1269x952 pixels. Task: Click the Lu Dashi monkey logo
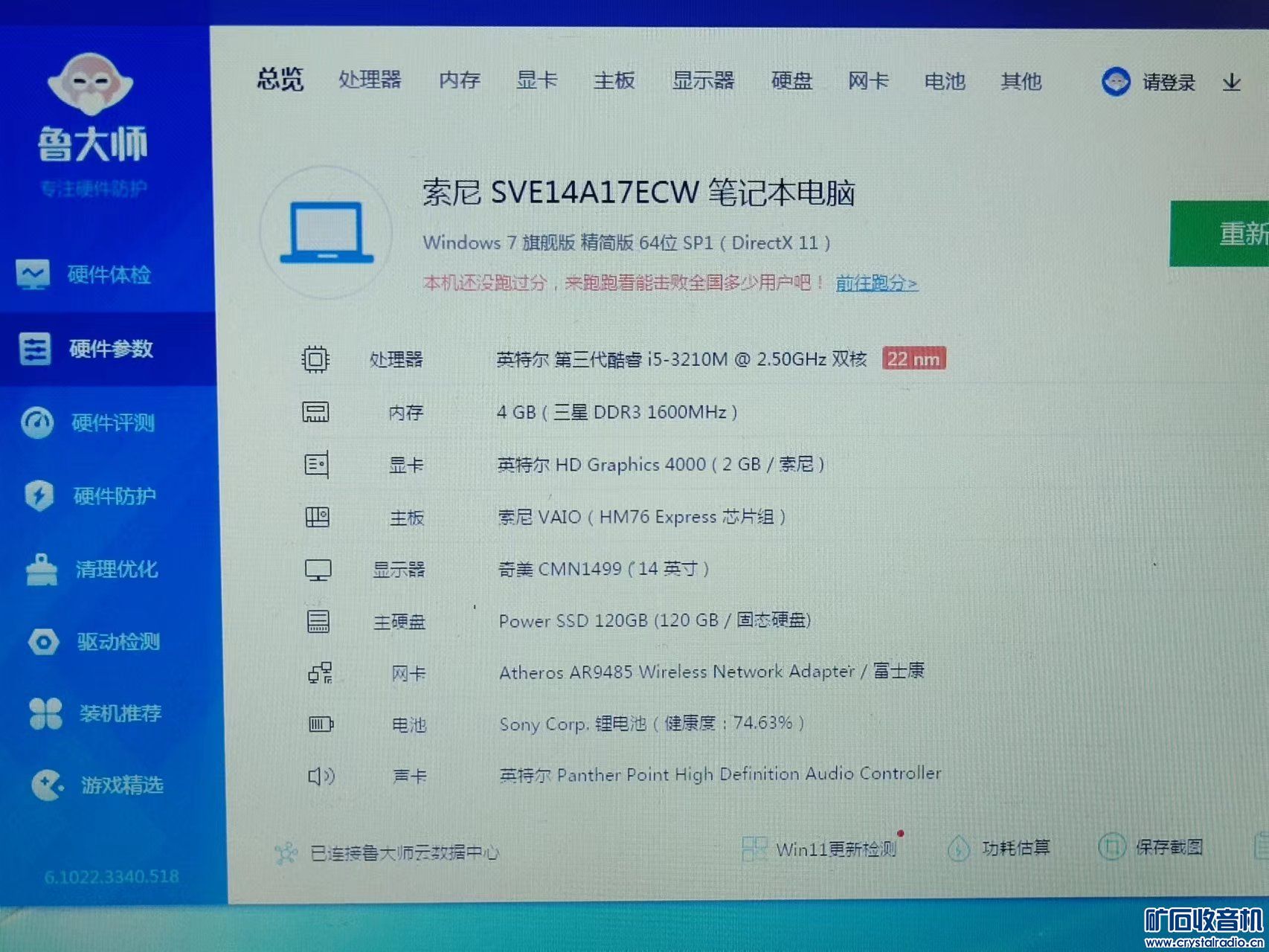coord(90,84)
